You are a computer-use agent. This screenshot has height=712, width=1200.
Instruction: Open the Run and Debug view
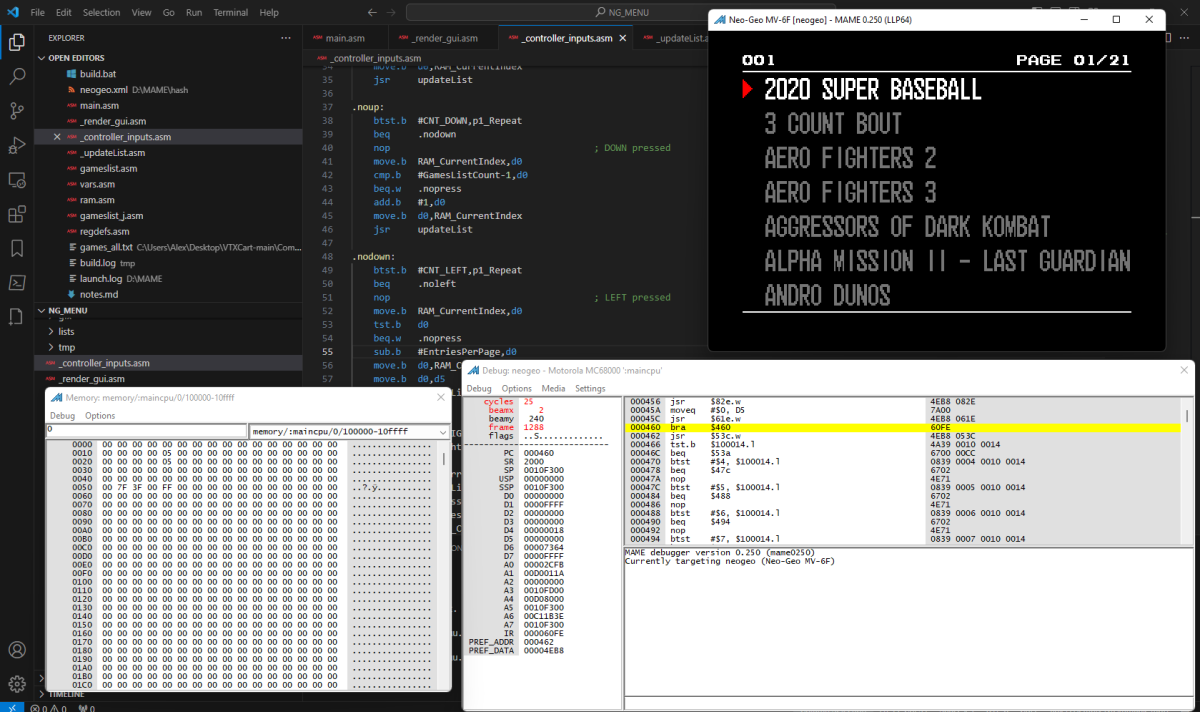tap(17, 145)
